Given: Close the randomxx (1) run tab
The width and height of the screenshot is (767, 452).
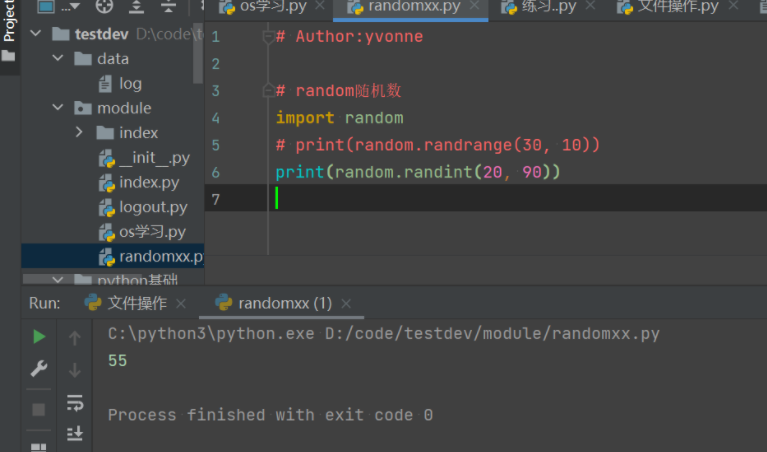Looking at the screenshot, I should pyautogui.click(x=347, y=303).
